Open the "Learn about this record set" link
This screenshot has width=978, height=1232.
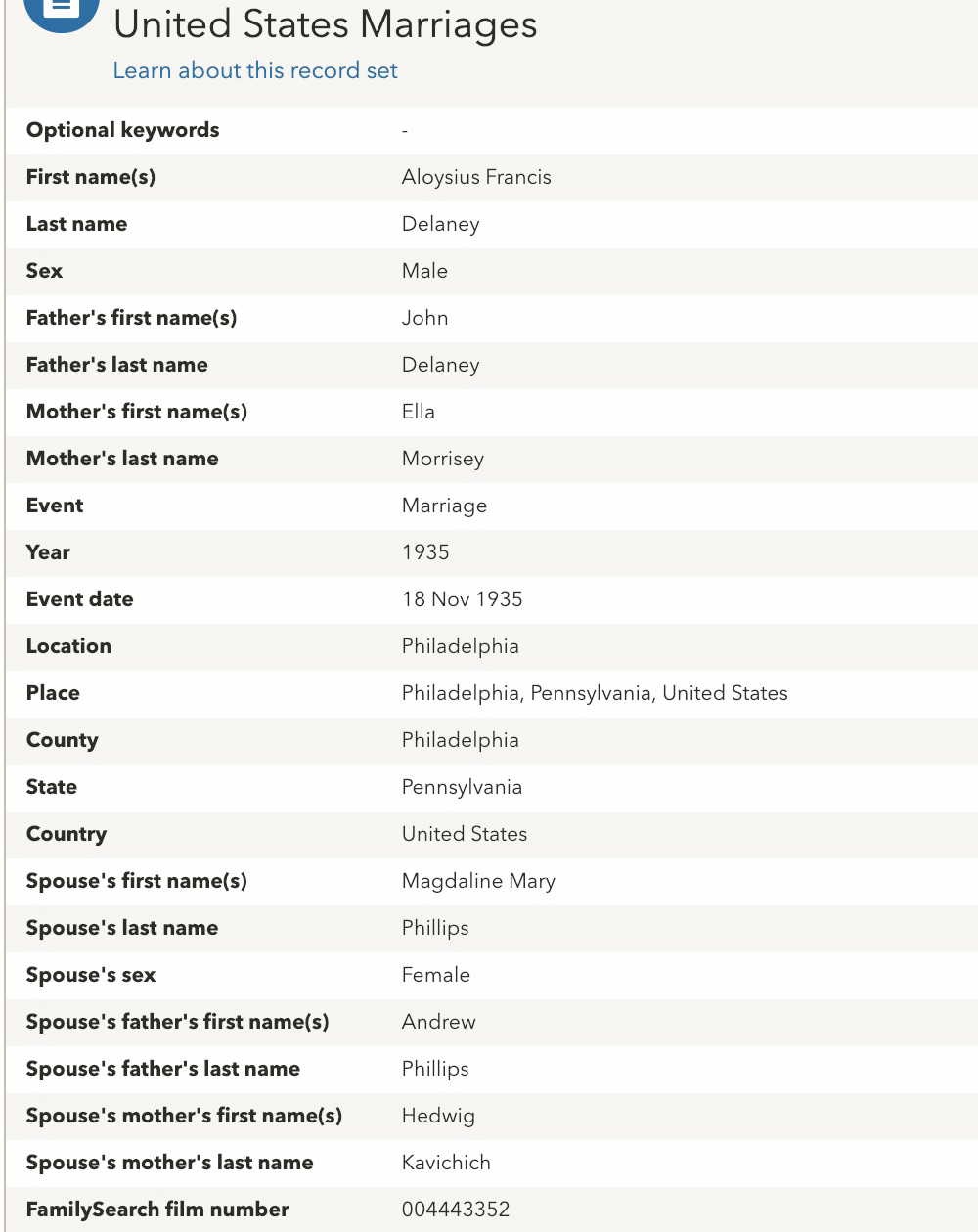(255, 70)
